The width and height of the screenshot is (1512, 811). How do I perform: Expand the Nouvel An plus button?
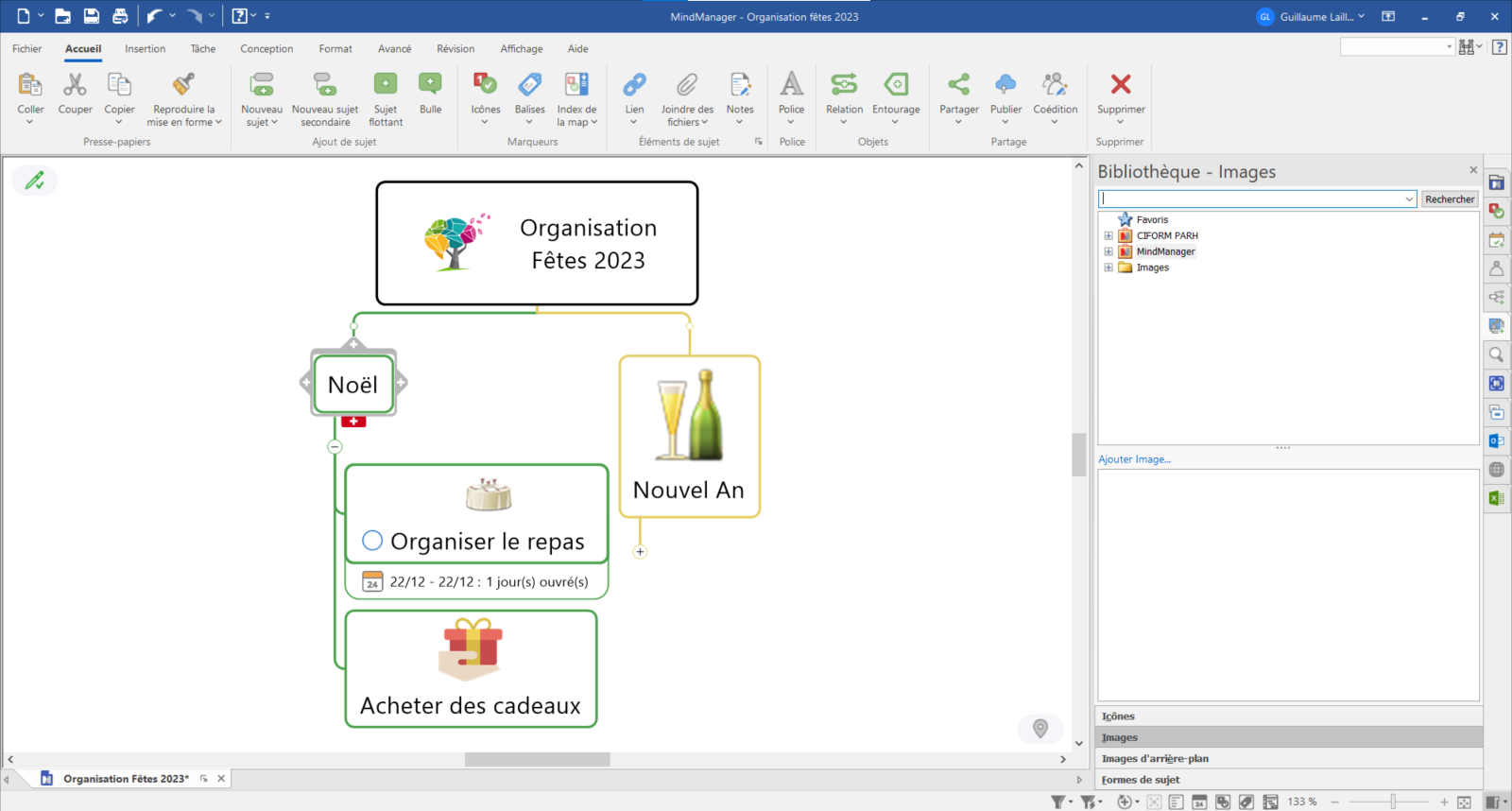coord(640,552)
